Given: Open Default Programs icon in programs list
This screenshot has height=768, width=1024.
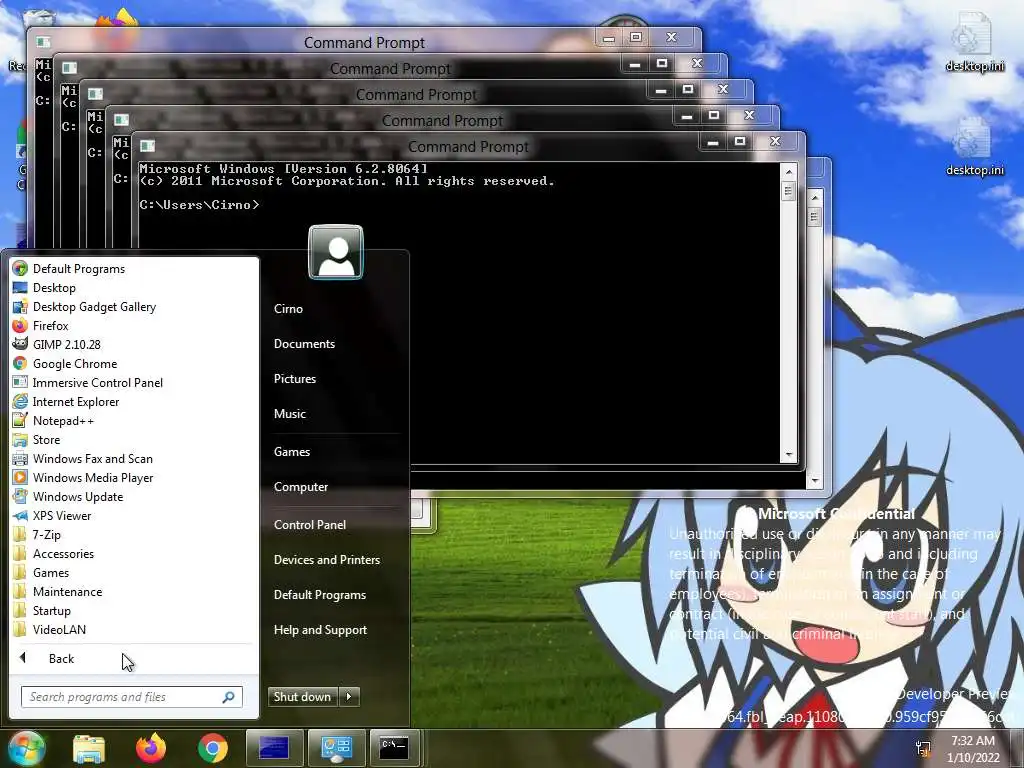Looking at the screenshot, I should point(20,268).
